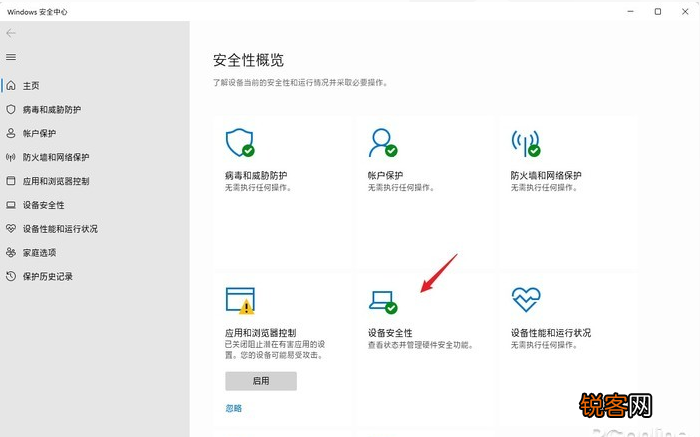Click the 病毒和威胁防护 card title
The height and width of the screenshot is (437, 700).
[256, 175]
